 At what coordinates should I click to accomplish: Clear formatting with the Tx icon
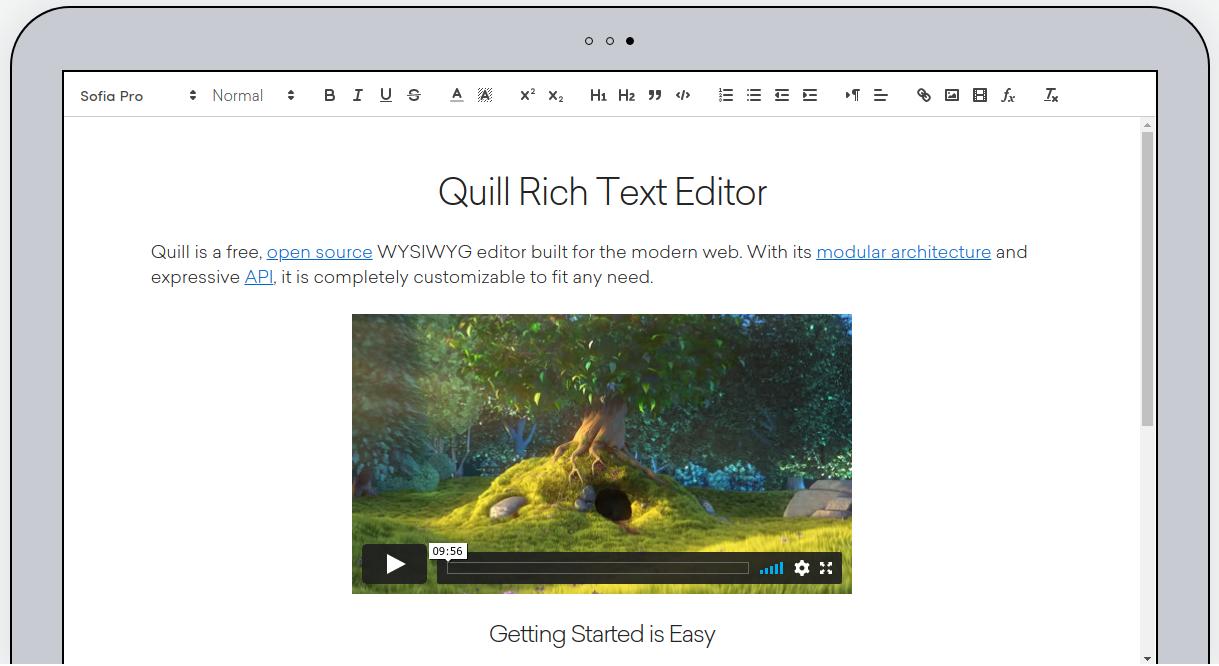1051,96
